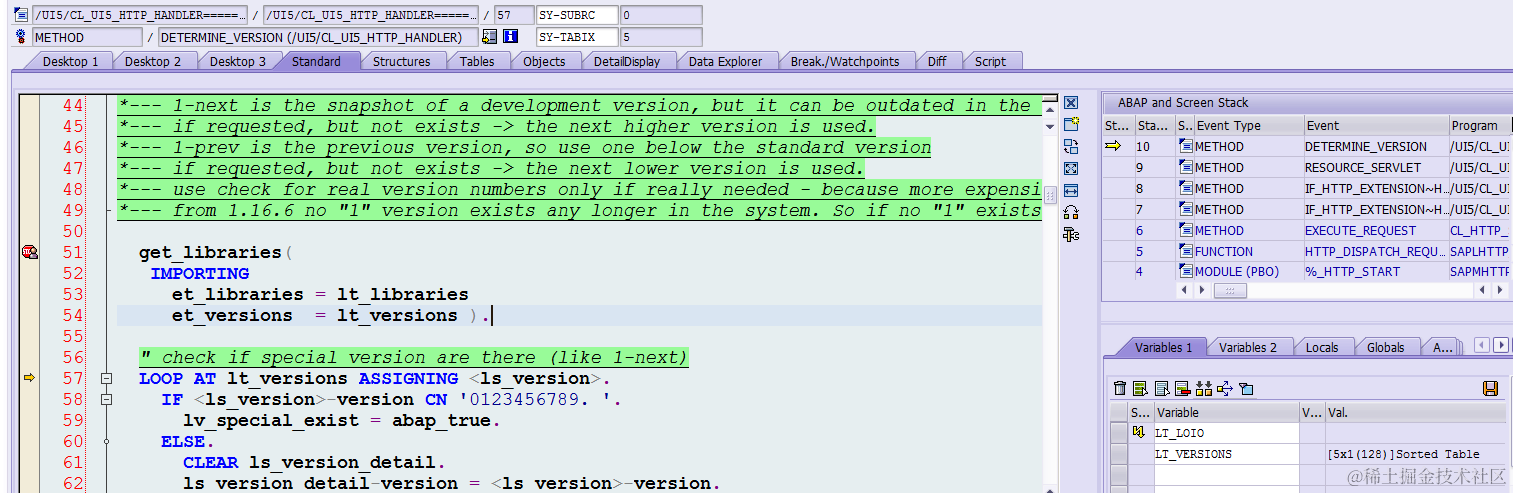Click the METHOD icon in stack row 10
Viewport: 1513px width, 493px height.
click(1186, 147)
